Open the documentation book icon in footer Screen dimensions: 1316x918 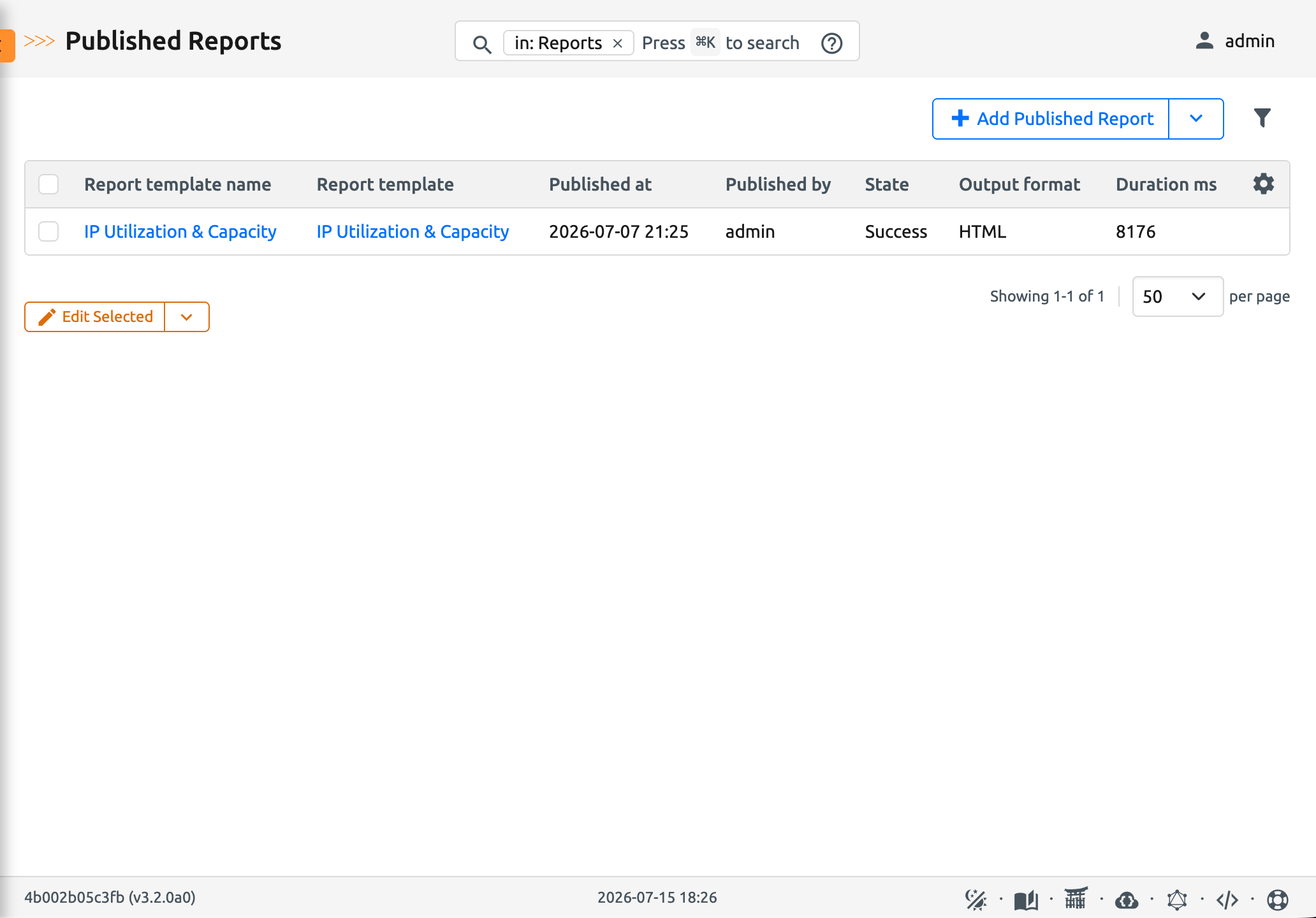(1026, 900)
